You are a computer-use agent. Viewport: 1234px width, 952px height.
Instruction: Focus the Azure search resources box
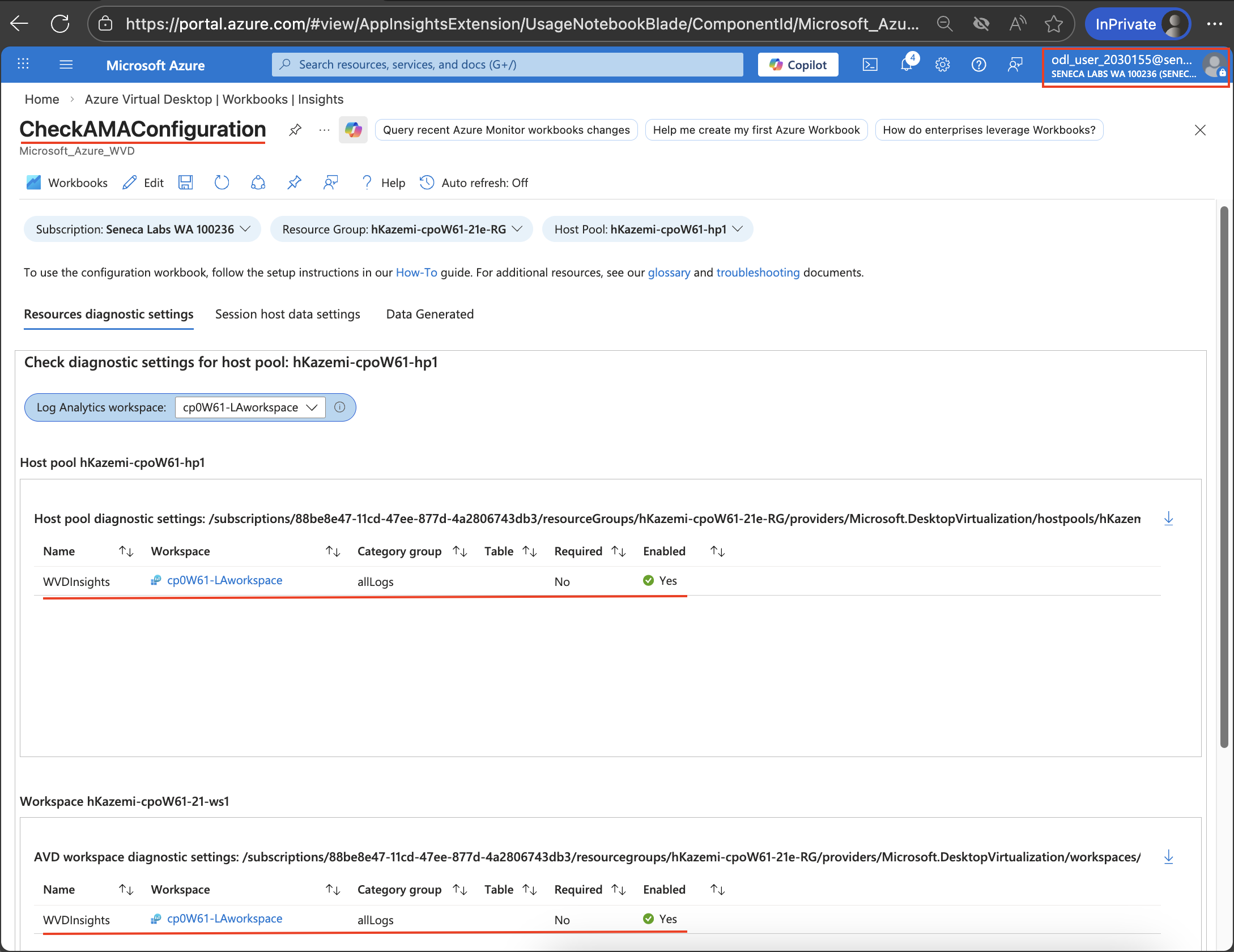tap(508, 65)
